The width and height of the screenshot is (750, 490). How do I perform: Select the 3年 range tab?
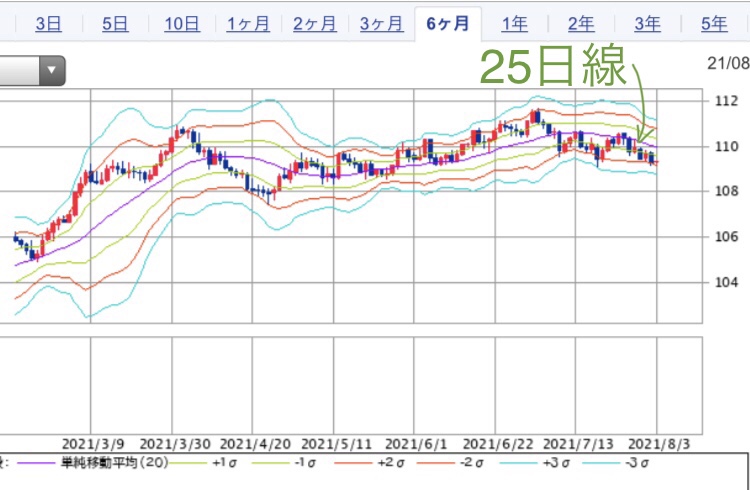(x=647, y=24)
